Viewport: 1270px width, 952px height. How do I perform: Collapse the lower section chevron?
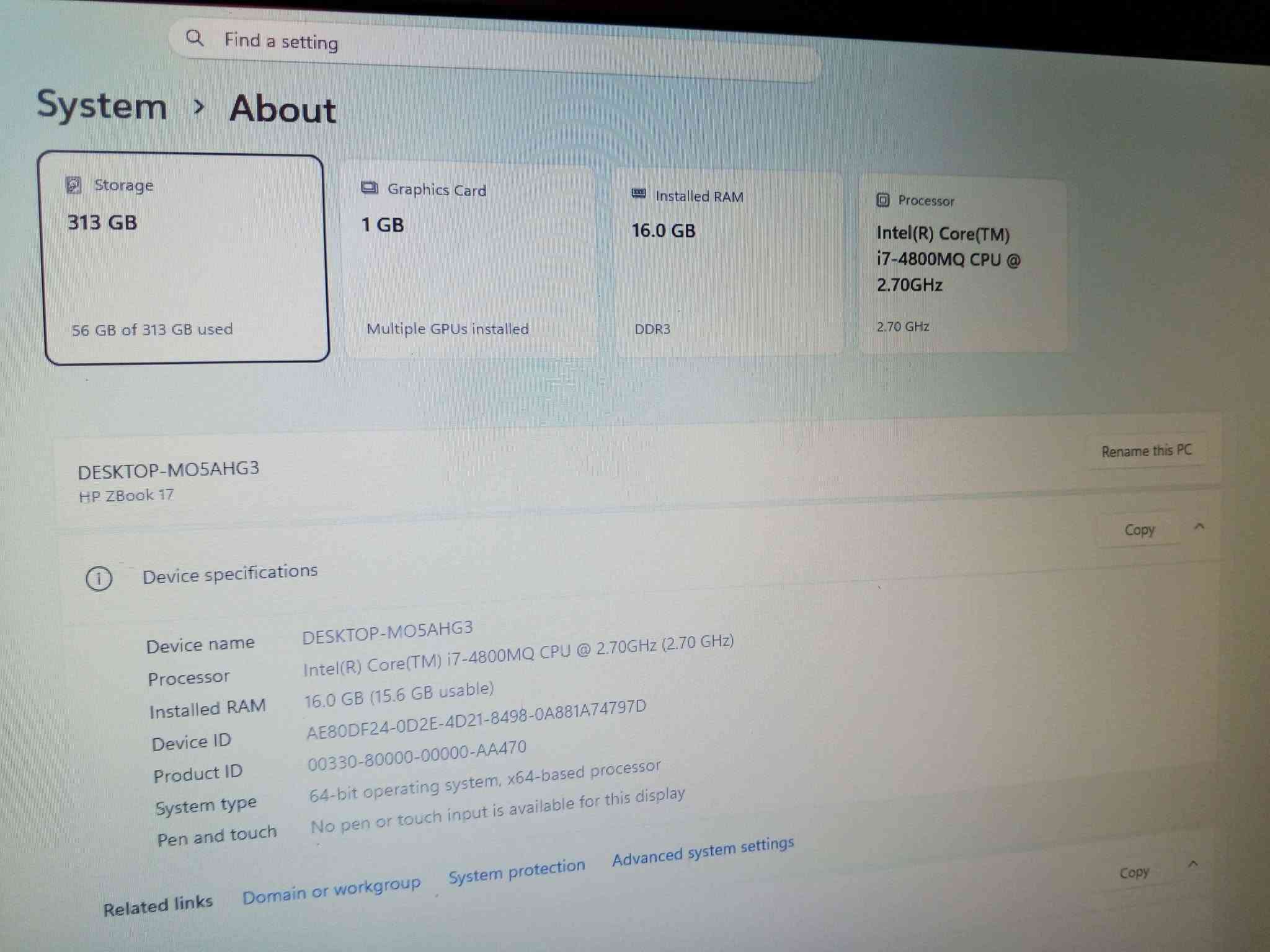(x=1193, y=863)
